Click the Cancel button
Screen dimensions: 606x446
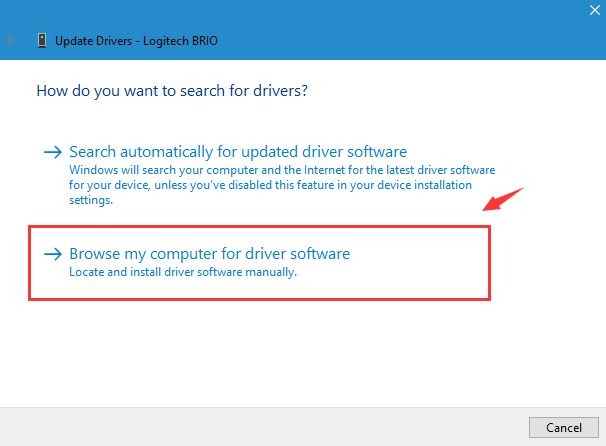coord(563,427)
